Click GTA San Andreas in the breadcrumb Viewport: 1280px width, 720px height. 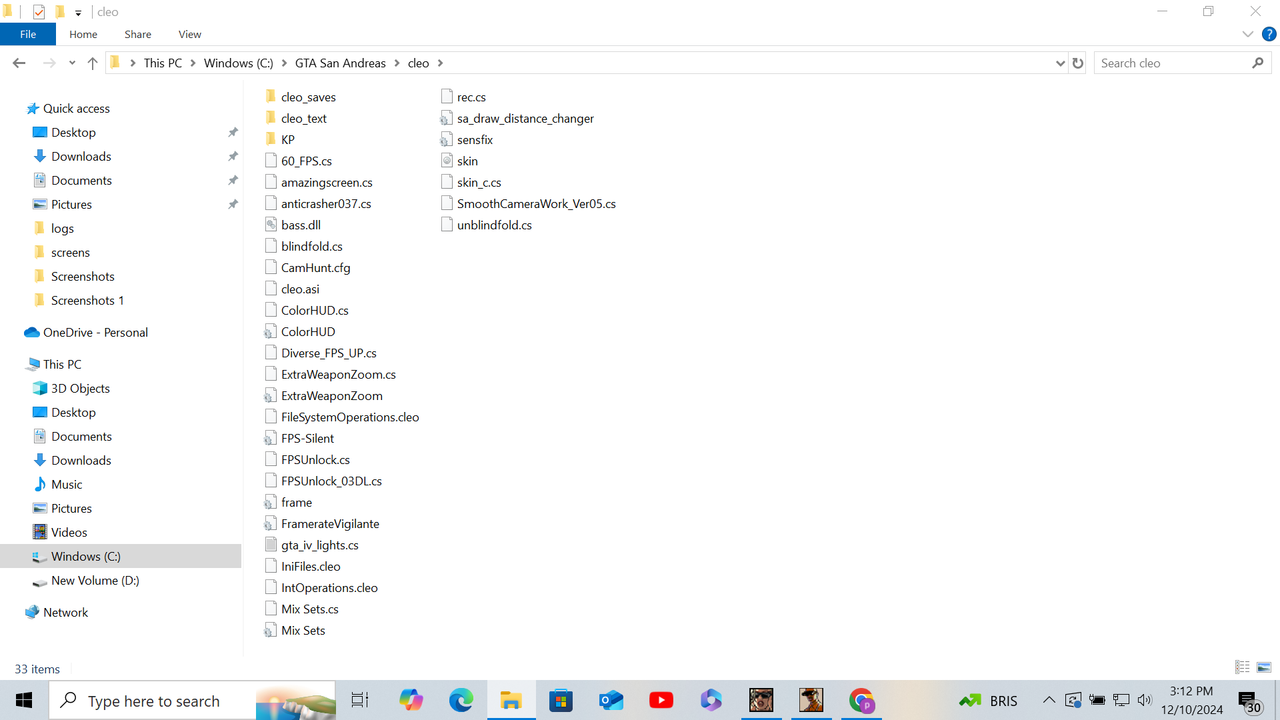pyautogui.click(x=340, y=63)
